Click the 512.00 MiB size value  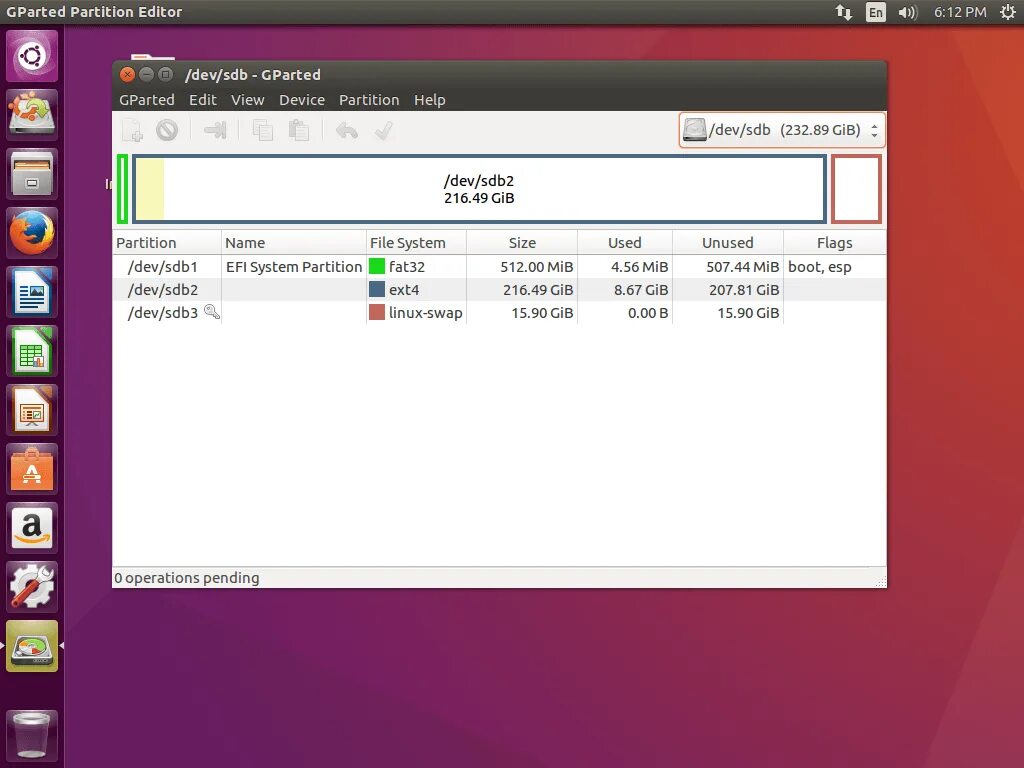(x=537, y=266)
